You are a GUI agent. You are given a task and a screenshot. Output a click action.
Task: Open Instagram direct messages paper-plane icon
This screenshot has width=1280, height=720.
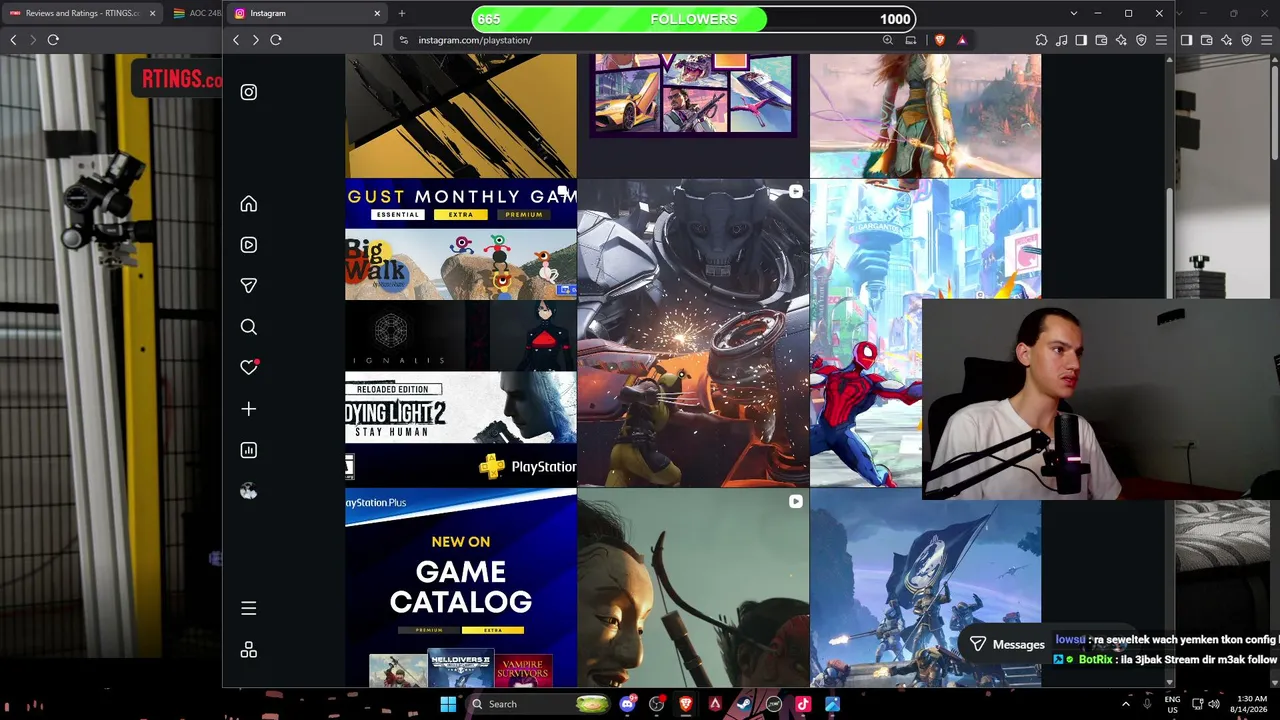point(249,286)
